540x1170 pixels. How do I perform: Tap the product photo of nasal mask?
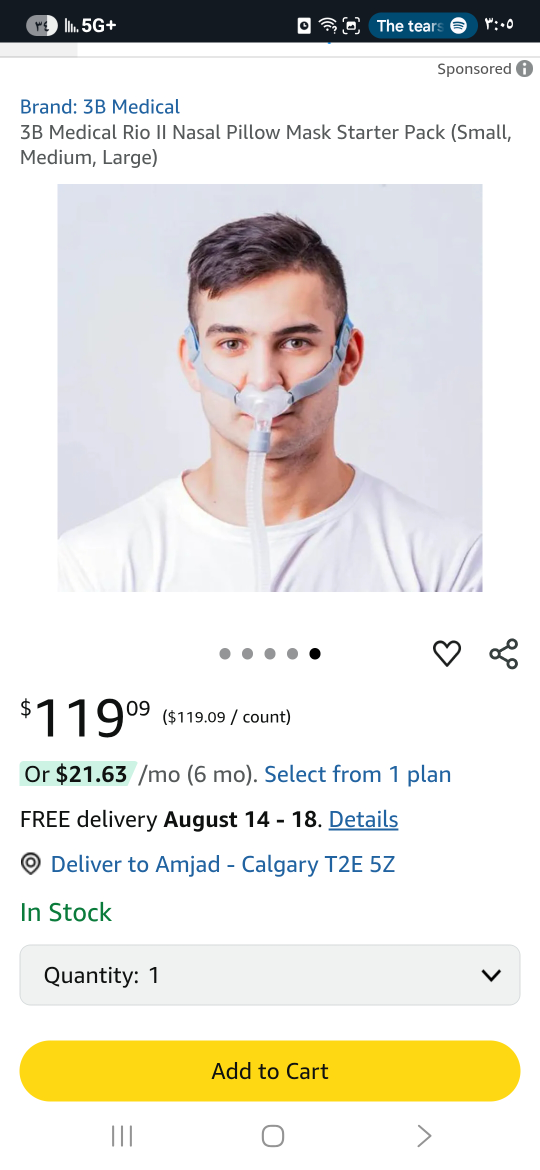coord(270,388)
